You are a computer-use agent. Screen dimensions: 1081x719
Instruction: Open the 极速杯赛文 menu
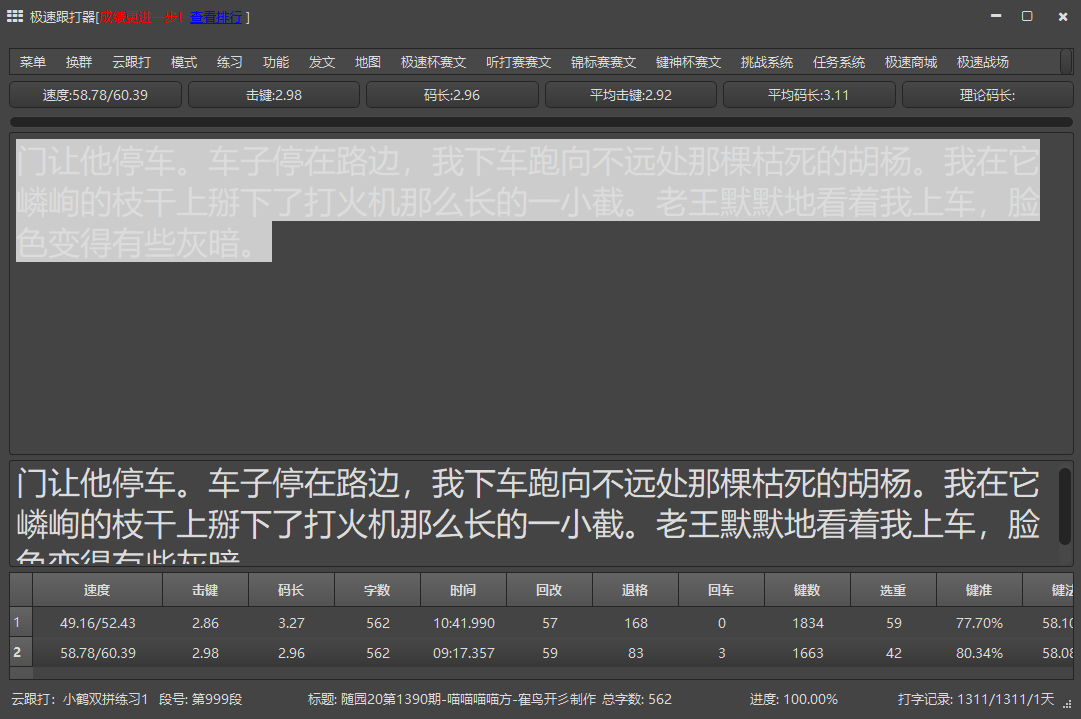[433, 62]
